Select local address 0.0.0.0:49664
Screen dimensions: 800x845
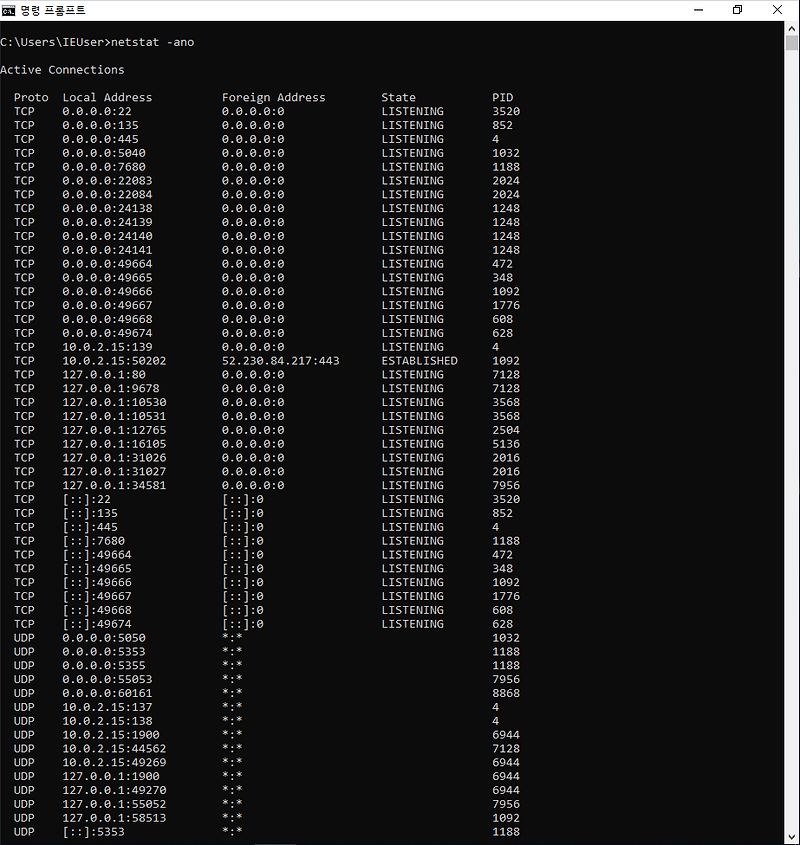[x=107, y=264]
